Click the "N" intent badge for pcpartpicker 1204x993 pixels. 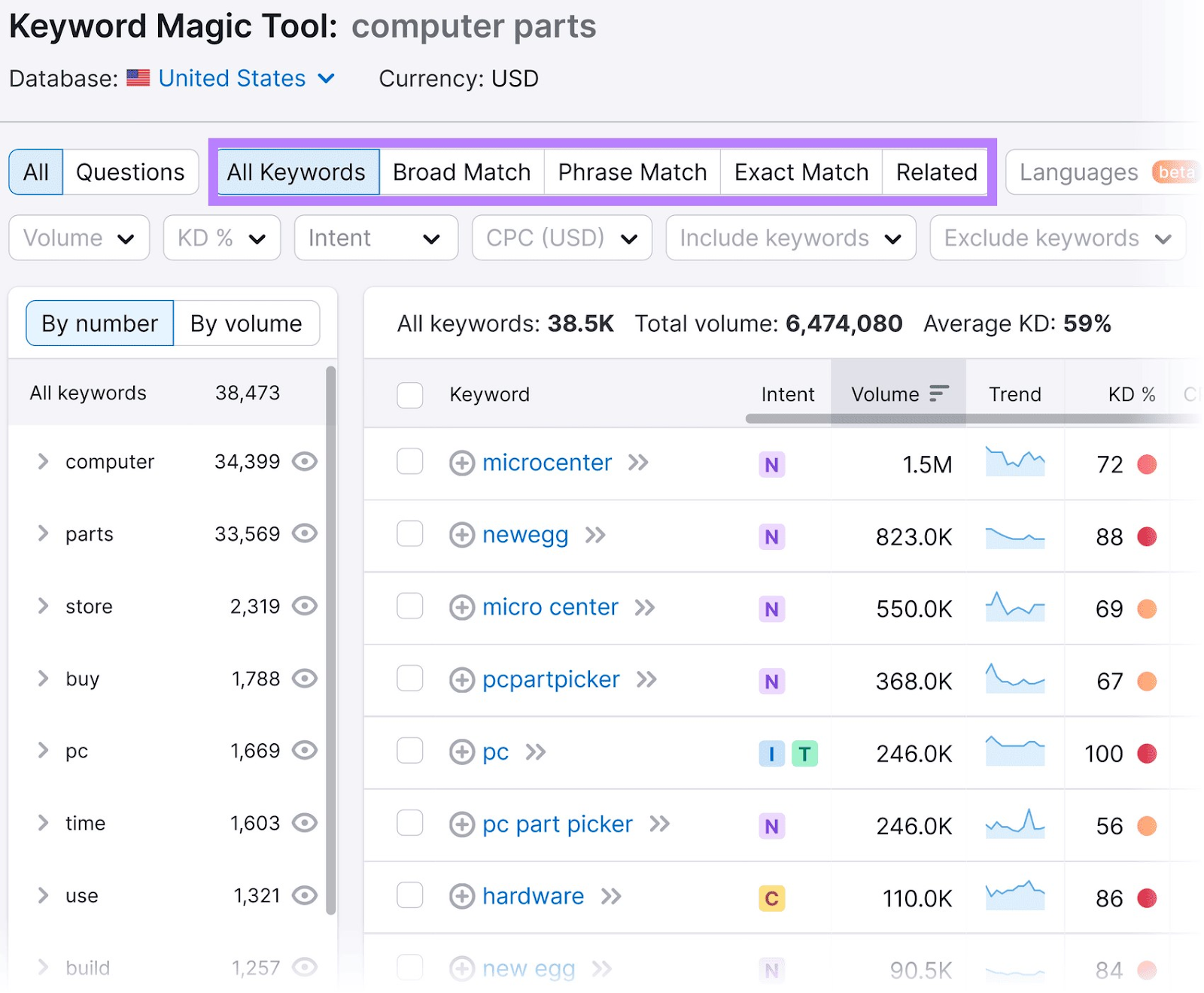[x=771, y=681]
